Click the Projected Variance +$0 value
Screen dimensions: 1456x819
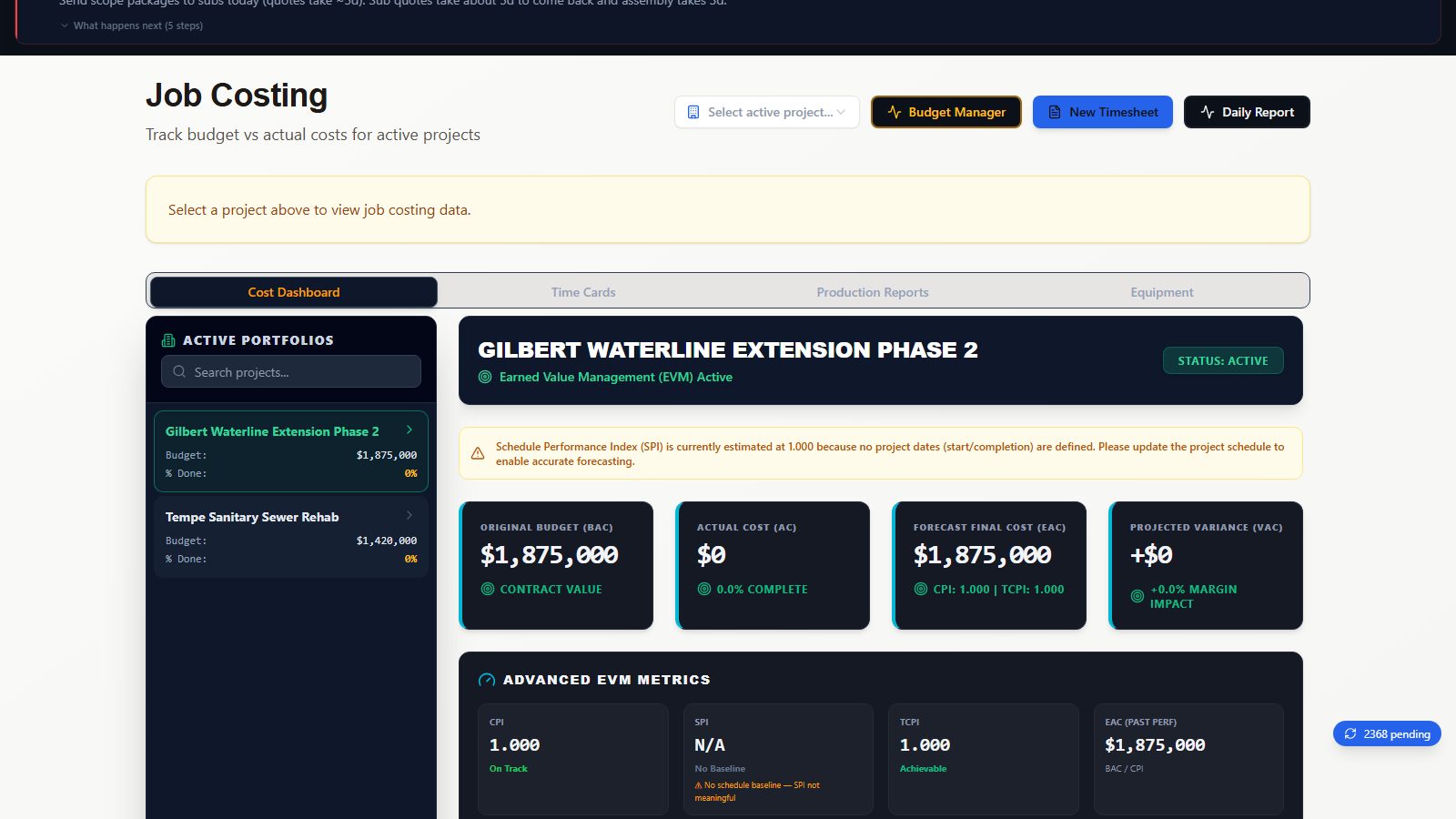(x=1151, y=555)
